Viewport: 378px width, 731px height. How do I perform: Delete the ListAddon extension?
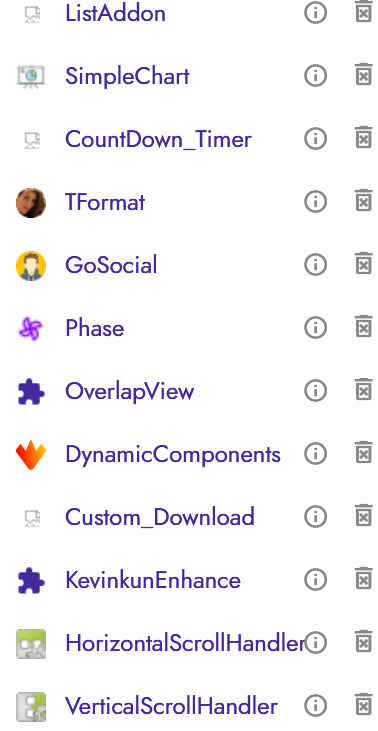pos(364,13)
